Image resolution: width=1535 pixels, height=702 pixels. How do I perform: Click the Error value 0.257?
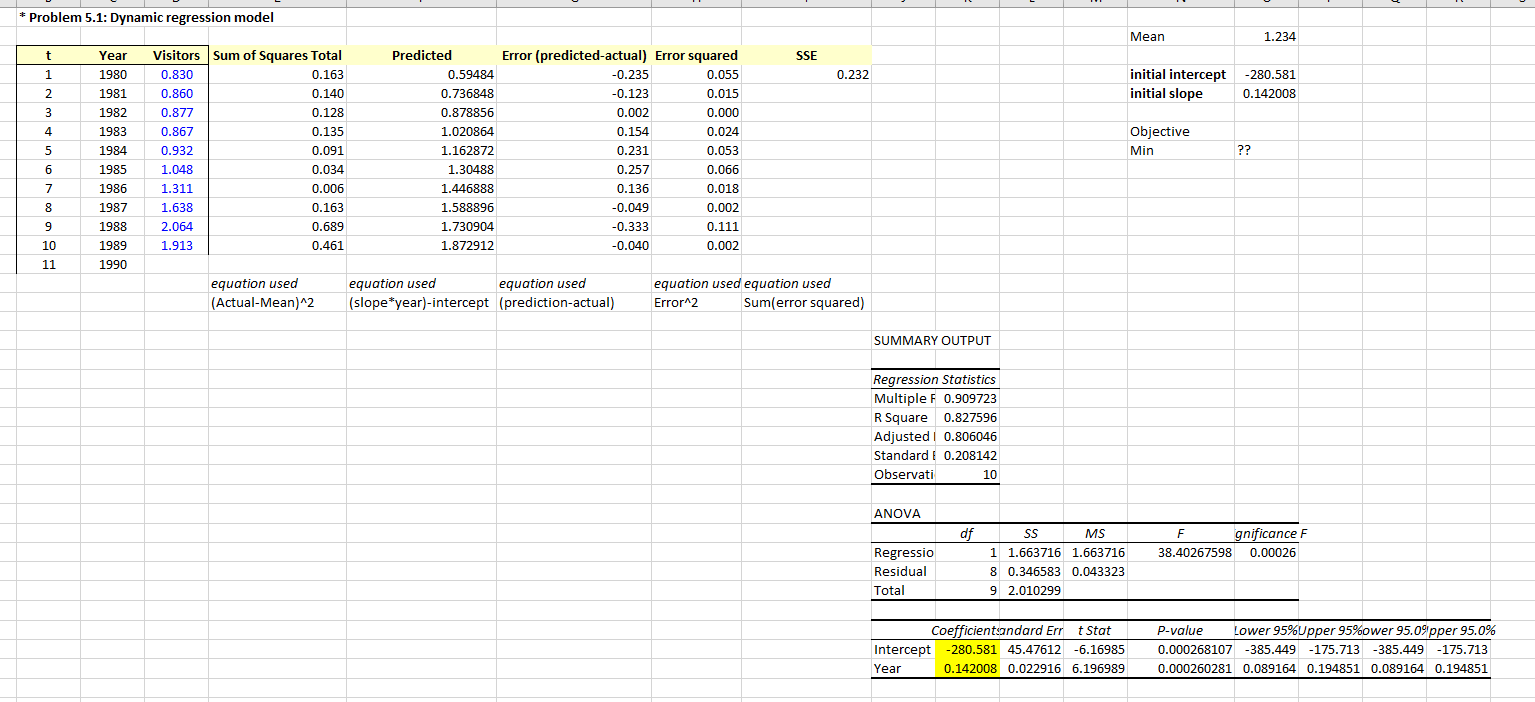(633, 170)
